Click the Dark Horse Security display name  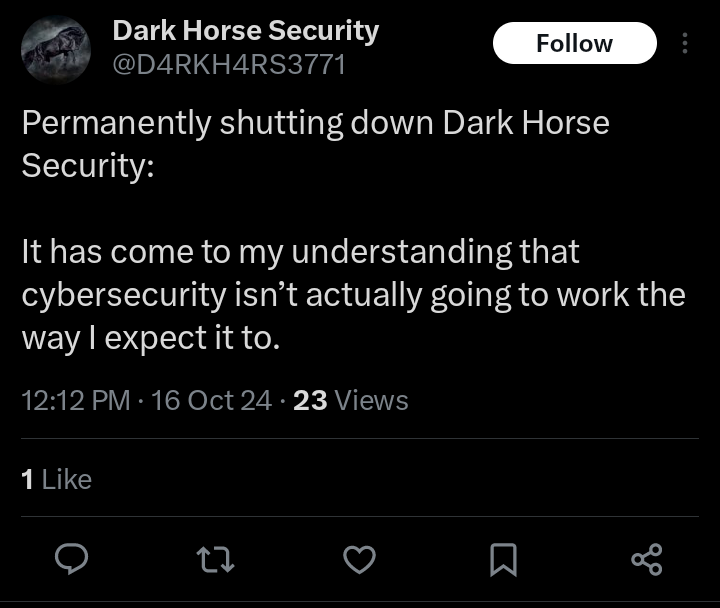click(x=245, y=31)
